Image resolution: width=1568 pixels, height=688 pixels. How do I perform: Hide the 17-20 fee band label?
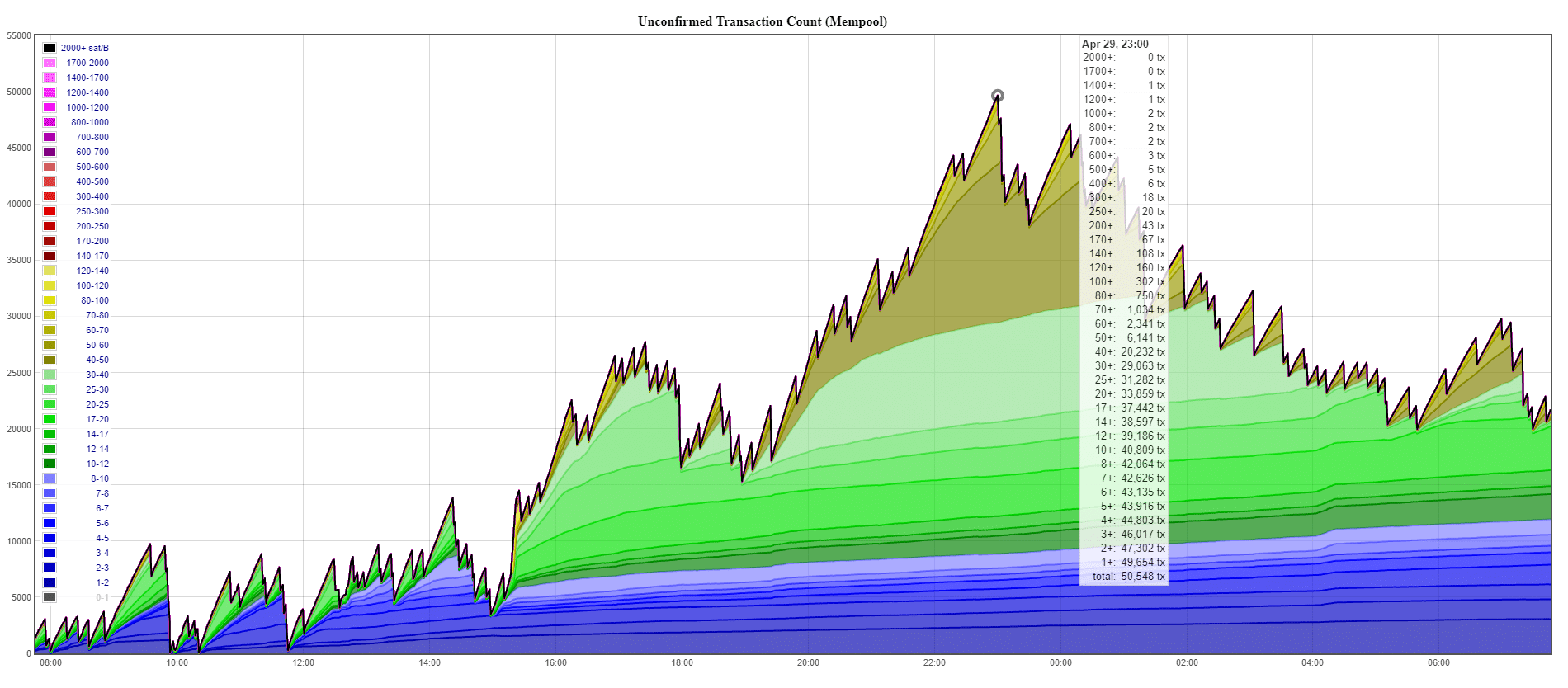click(97, 419)
